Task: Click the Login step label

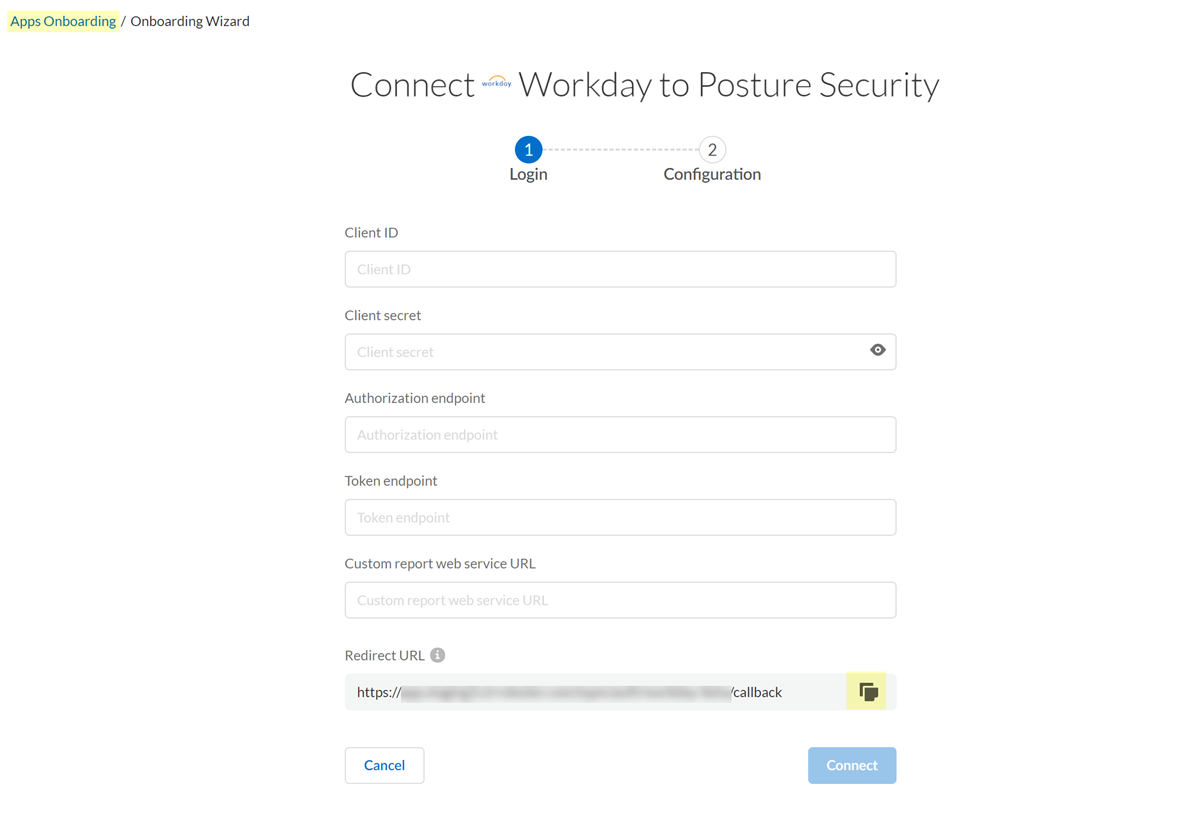Action: [528, 174]
